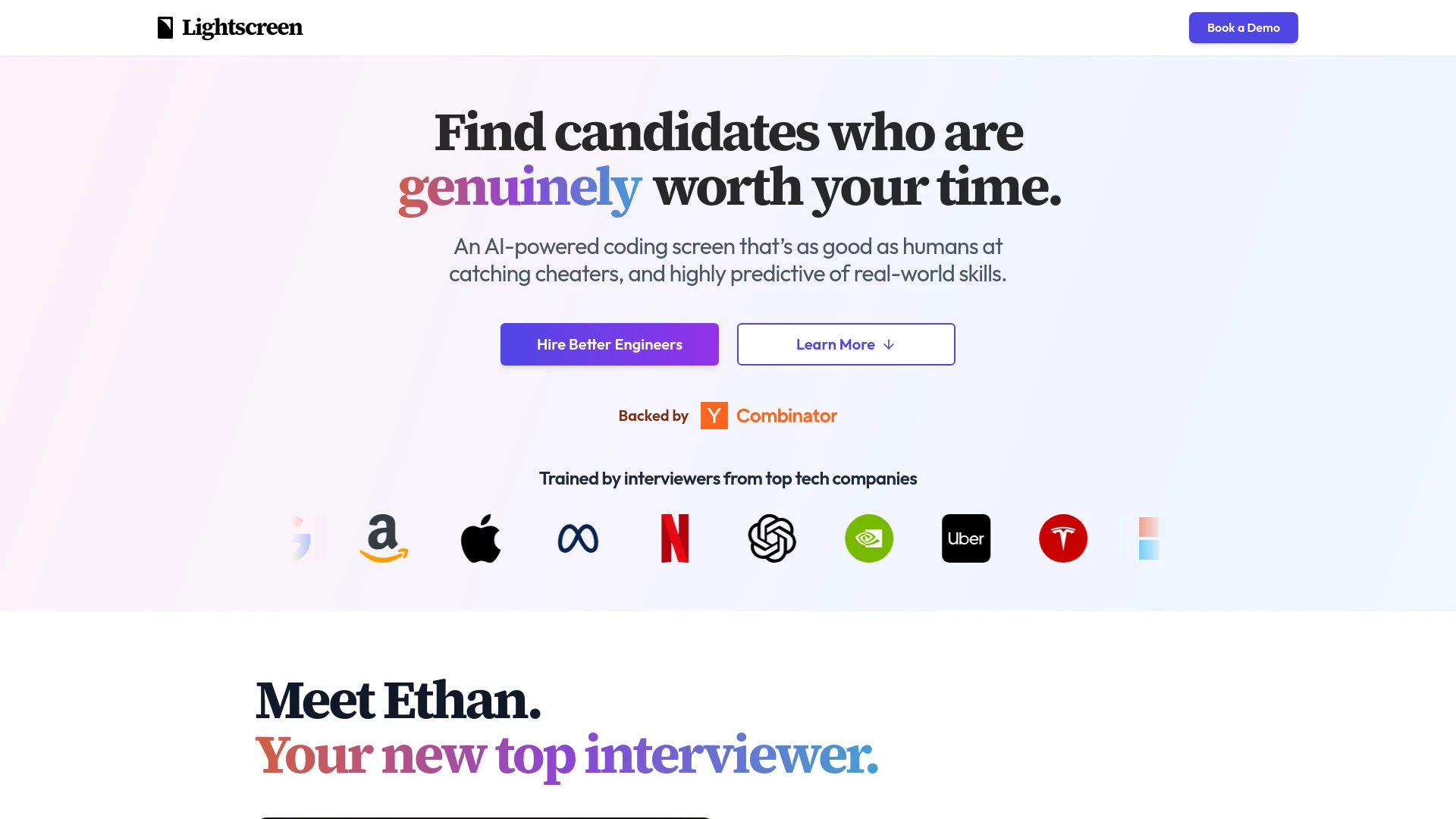1456x819 pixels.
Task: Click the Y Combinator logo badge
Action: pos(714,416)
